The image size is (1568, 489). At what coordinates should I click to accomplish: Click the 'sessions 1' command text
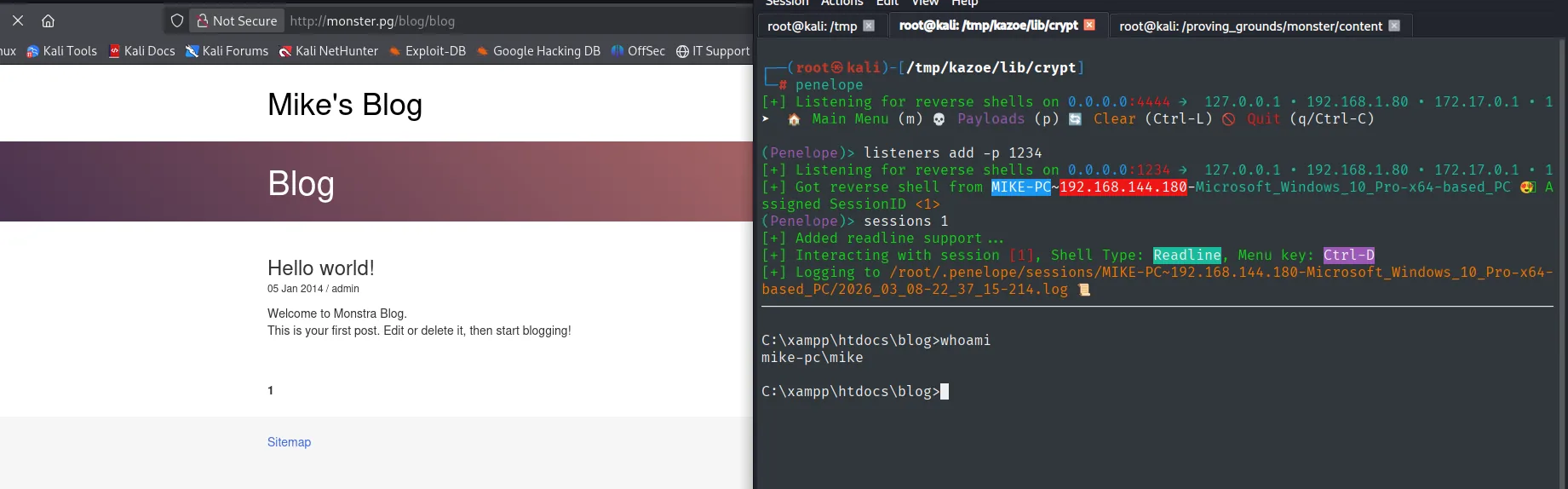pos(906,221)
